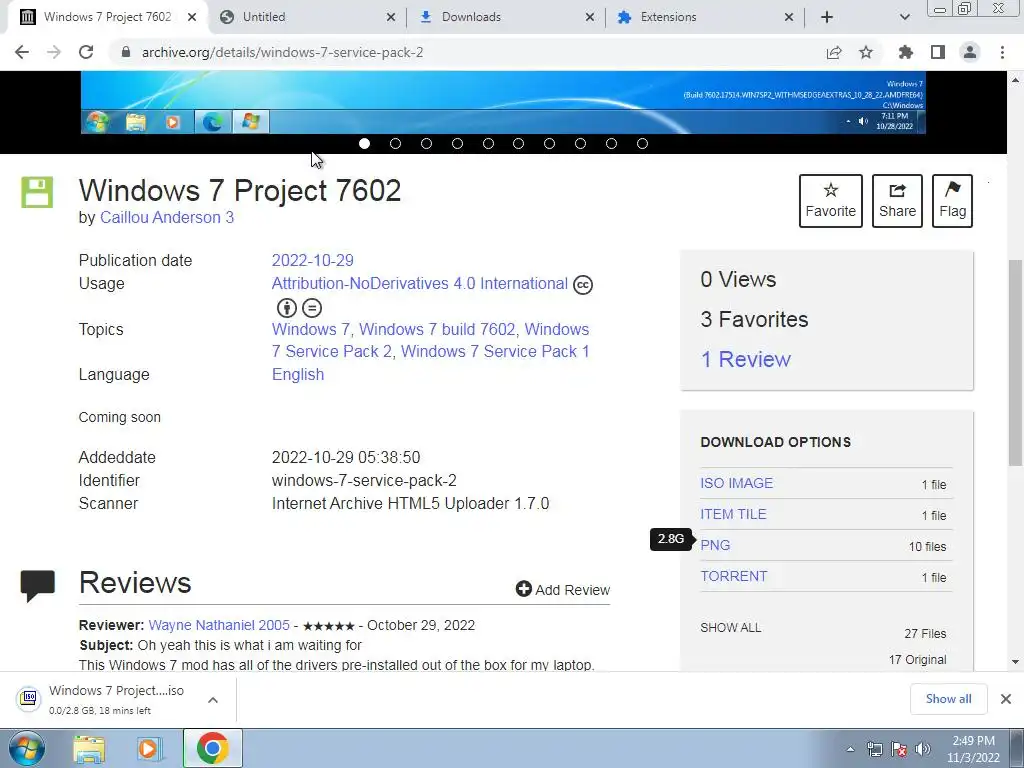Screen dimensions: 1024x768
Task: Click the volume speaker tray icon
Action: tap(923, 749)
